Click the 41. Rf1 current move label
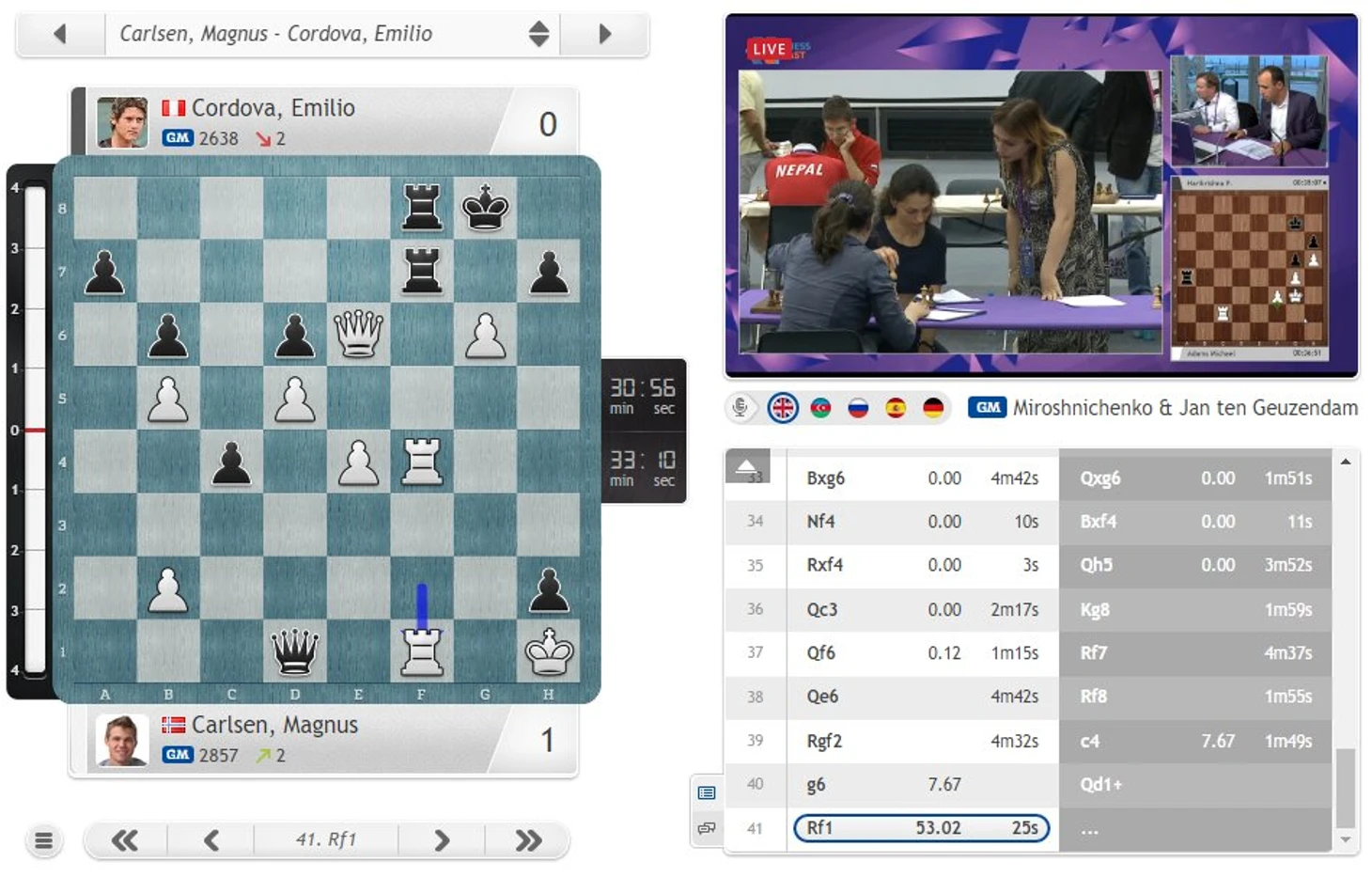This screenshot has height=878, width=1372. point(326,840)
